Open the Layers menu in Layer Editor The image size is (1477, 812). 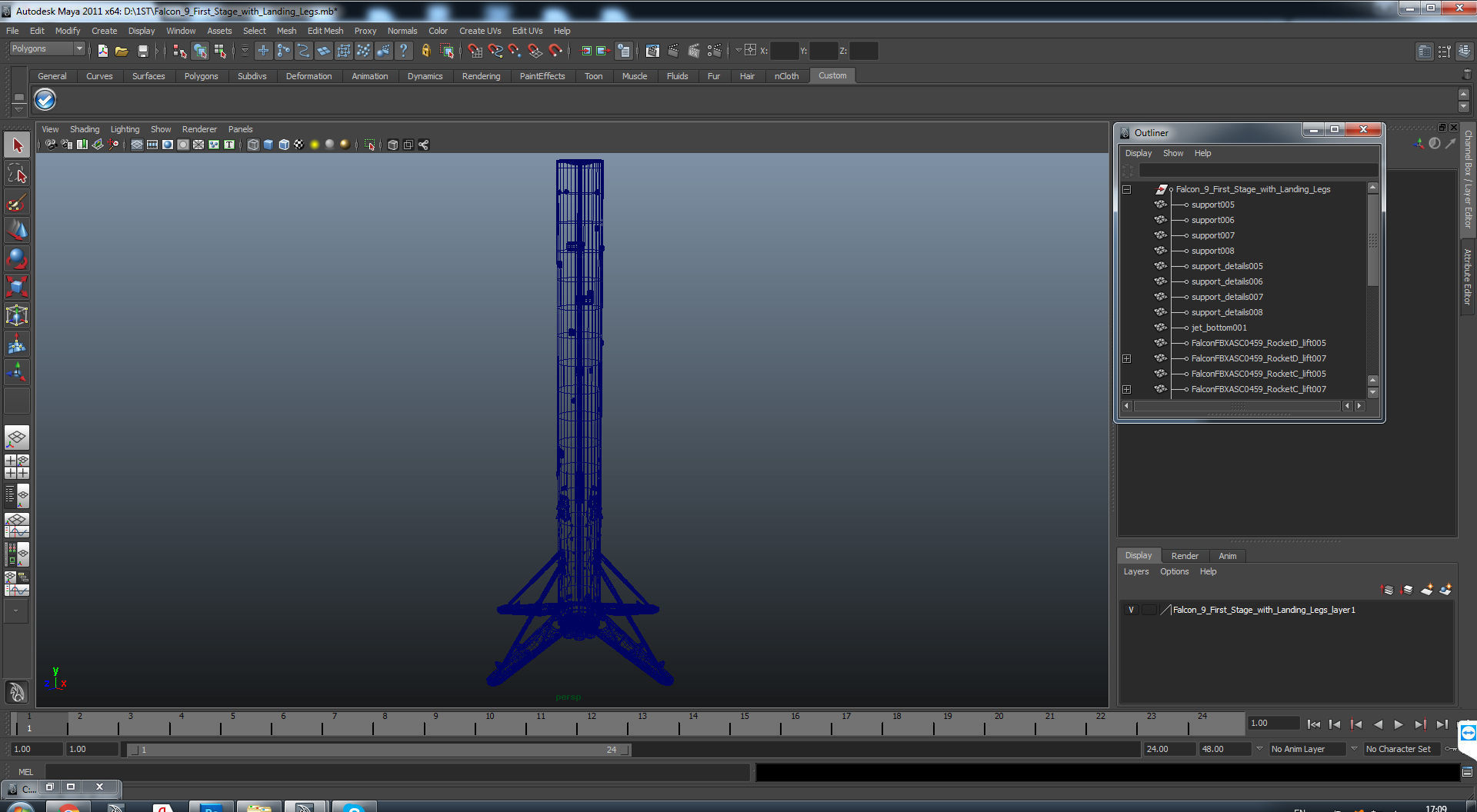[1135, 571]
